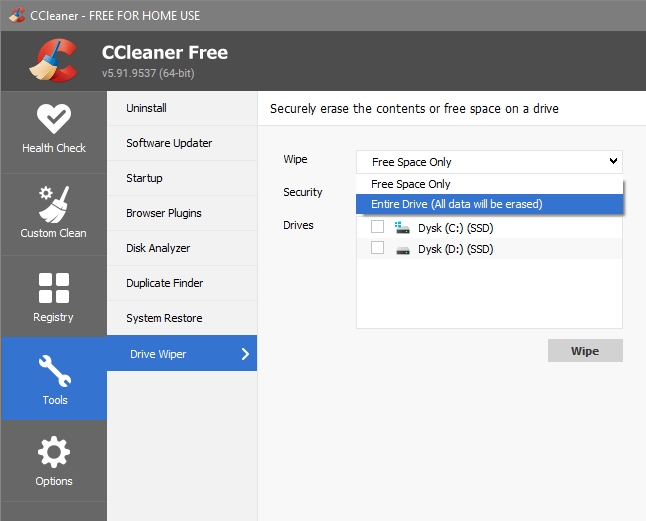Click the Dysk (C:) drive icon
This screenshot has width=646, height=521.
pyautogui.click(x=402, y=227)
